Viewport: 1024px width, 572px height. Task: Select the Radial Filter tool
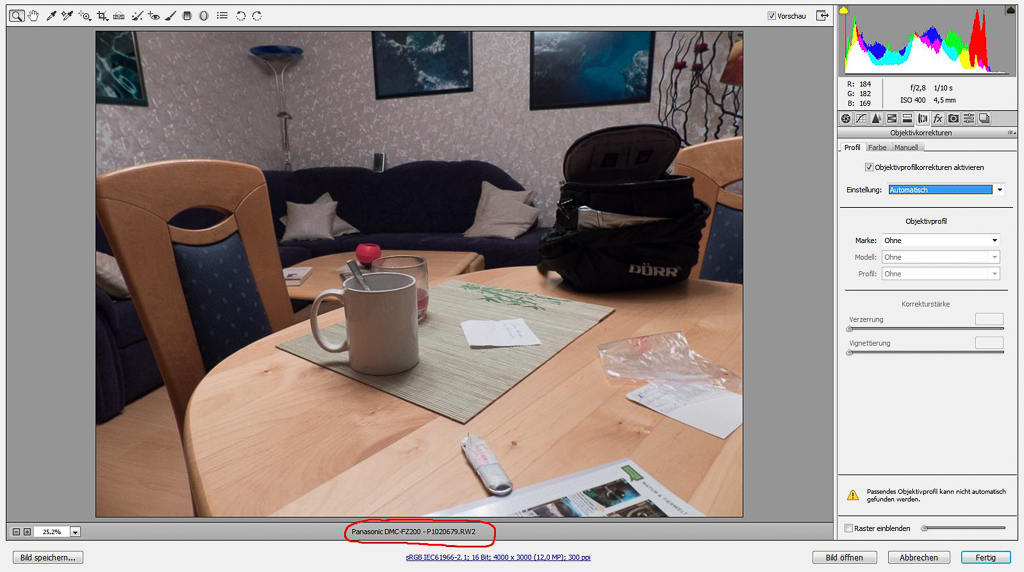204,16
